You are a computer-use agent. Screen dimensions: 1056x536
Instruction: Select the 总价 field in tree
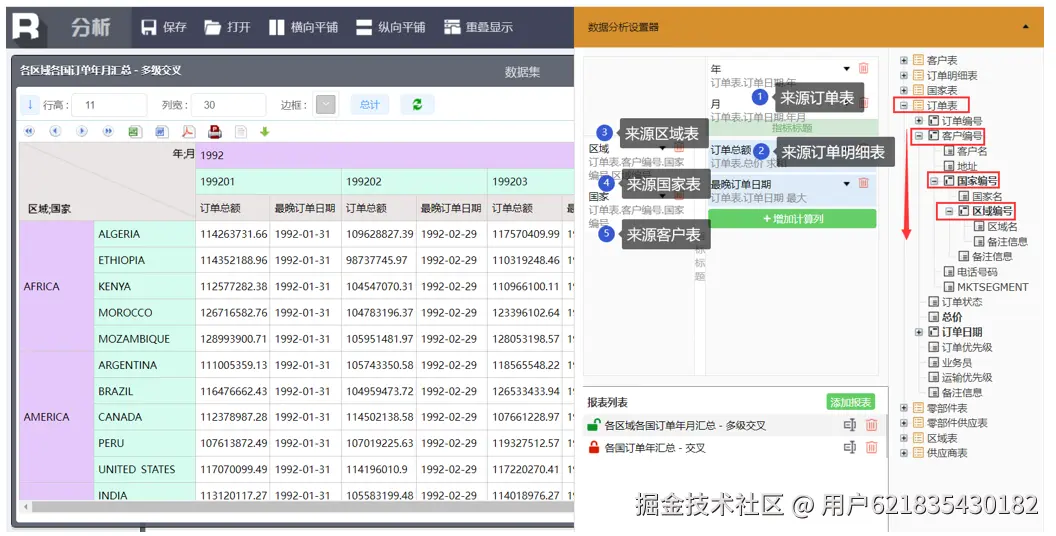(x=952, y=317)
